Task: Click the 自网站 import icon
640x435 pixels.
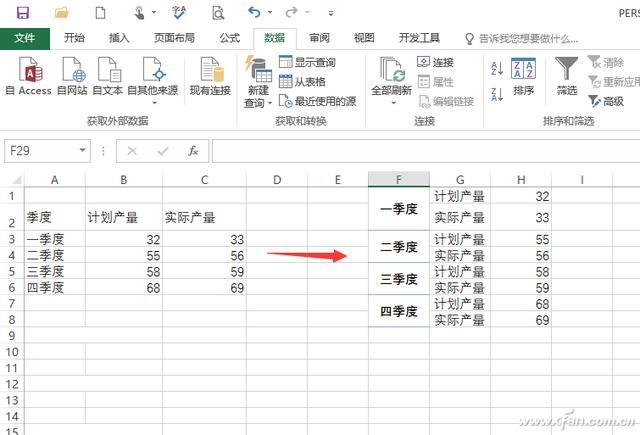Action: (x=72, y=76)
